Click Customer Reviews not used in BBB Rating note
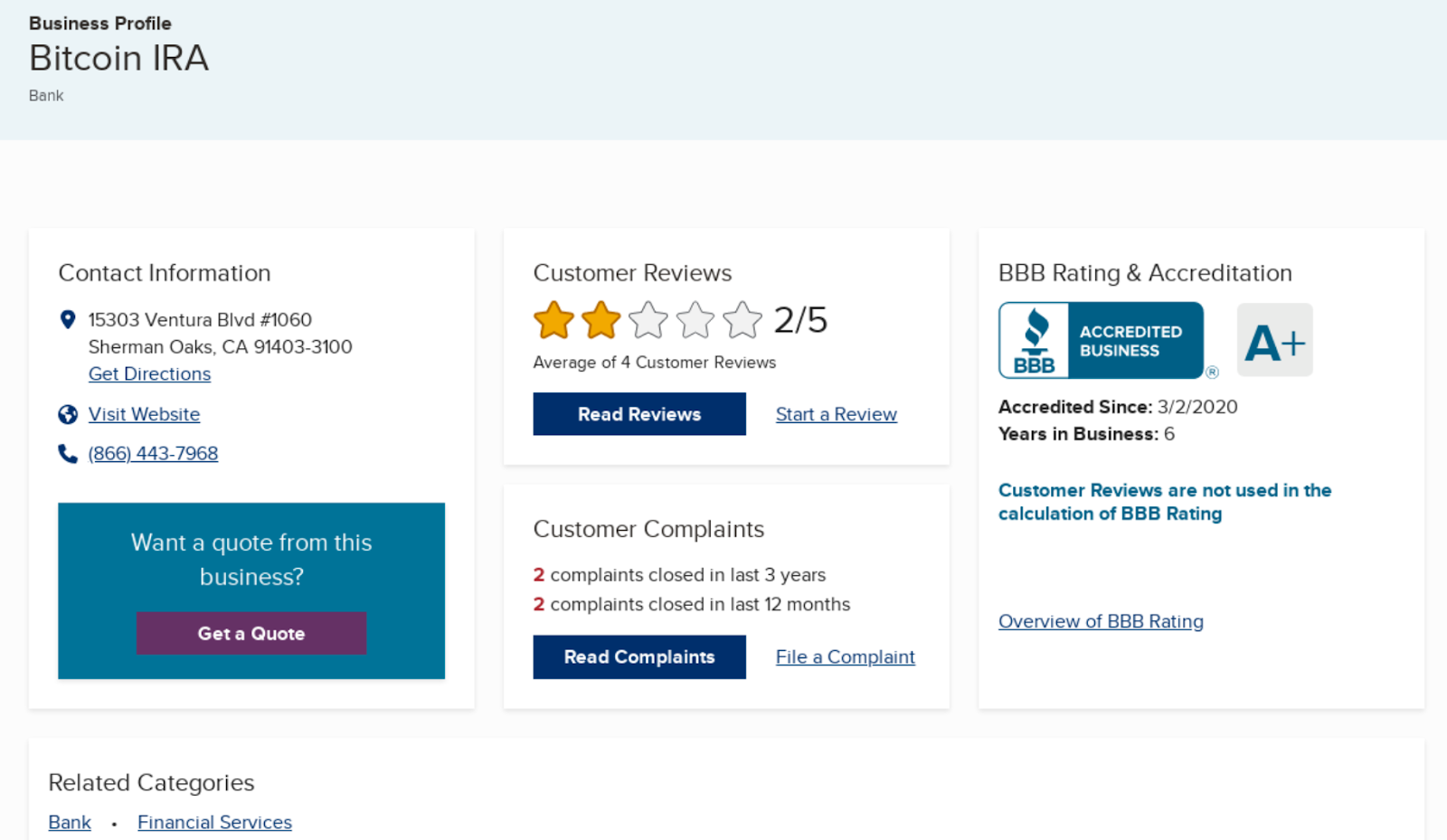Screen dimensions: 1447x840 click(1165, 502)
